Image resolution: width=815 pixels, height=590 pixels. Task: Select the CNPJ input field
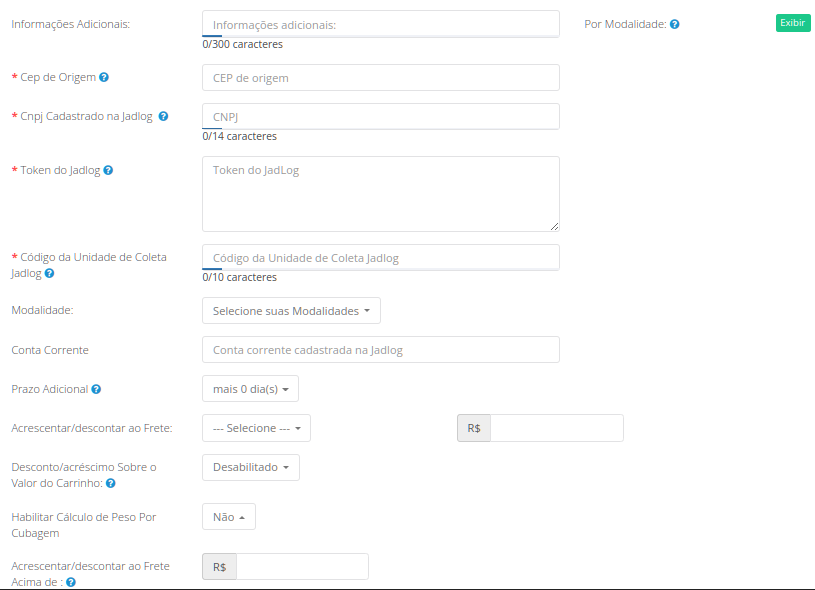[380, 117]
